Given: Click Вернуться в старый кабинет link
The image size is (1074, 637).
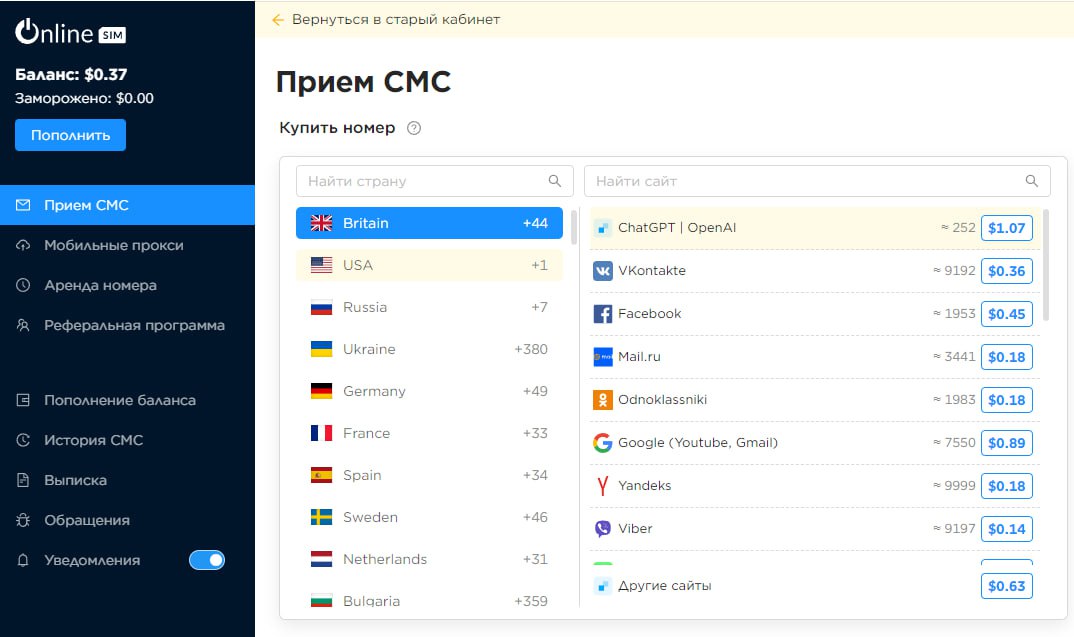Looking at the screenshot, I should pyautogui.click(x=396, y=20).
